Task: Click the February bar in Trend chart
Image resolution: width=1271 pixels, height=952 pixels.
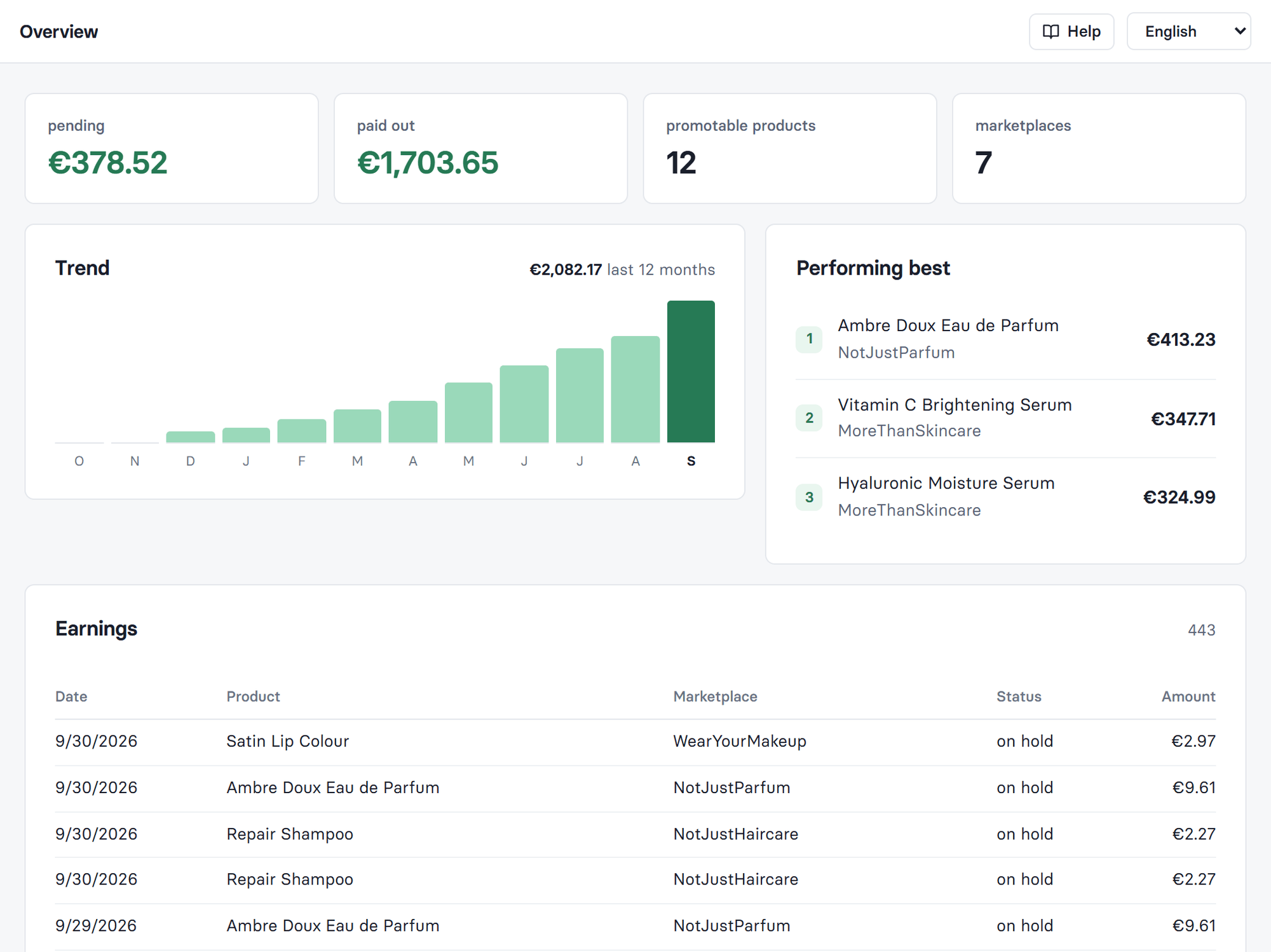Action: point(302,430)
